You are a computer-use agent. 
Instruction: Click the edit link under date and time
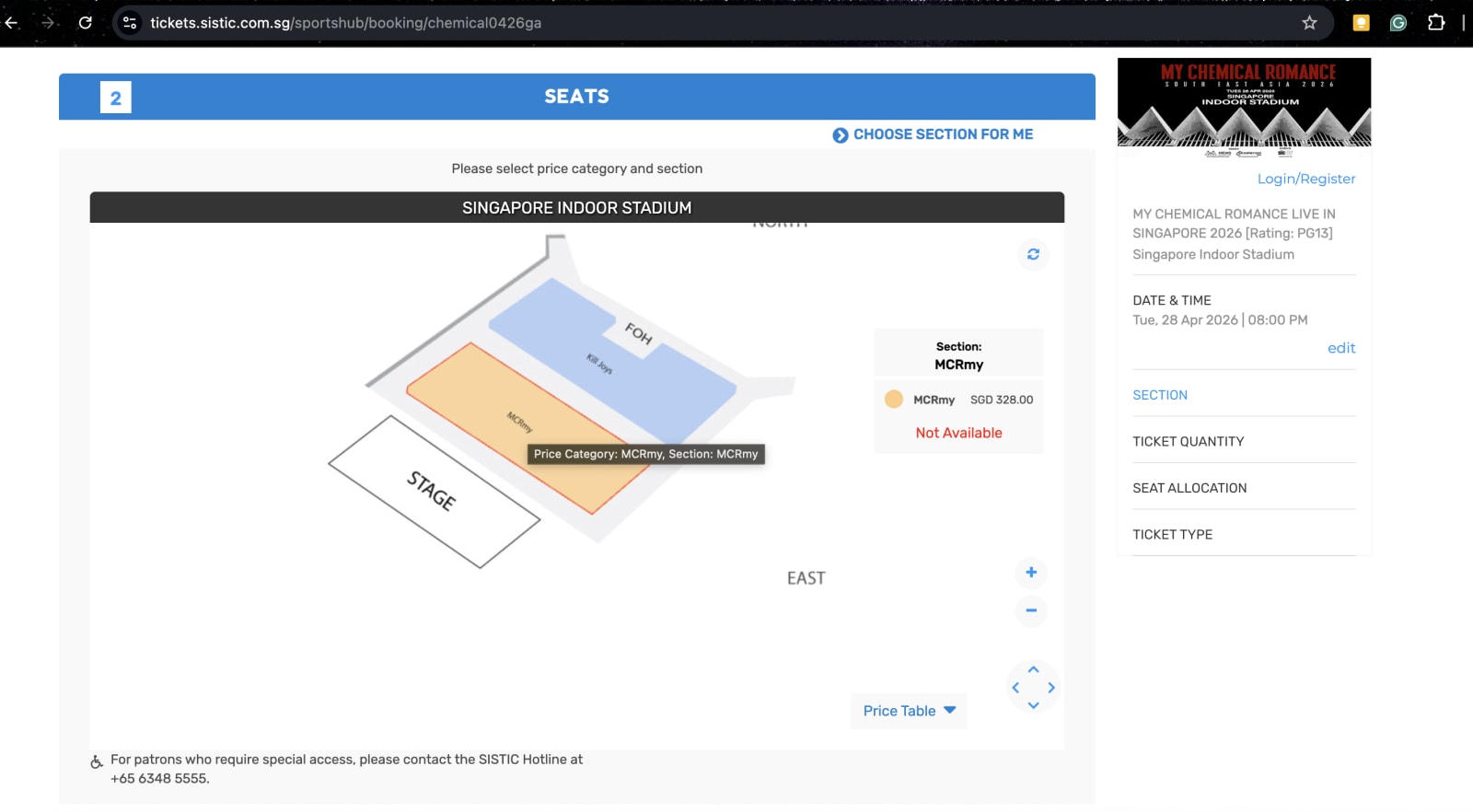1341,348
